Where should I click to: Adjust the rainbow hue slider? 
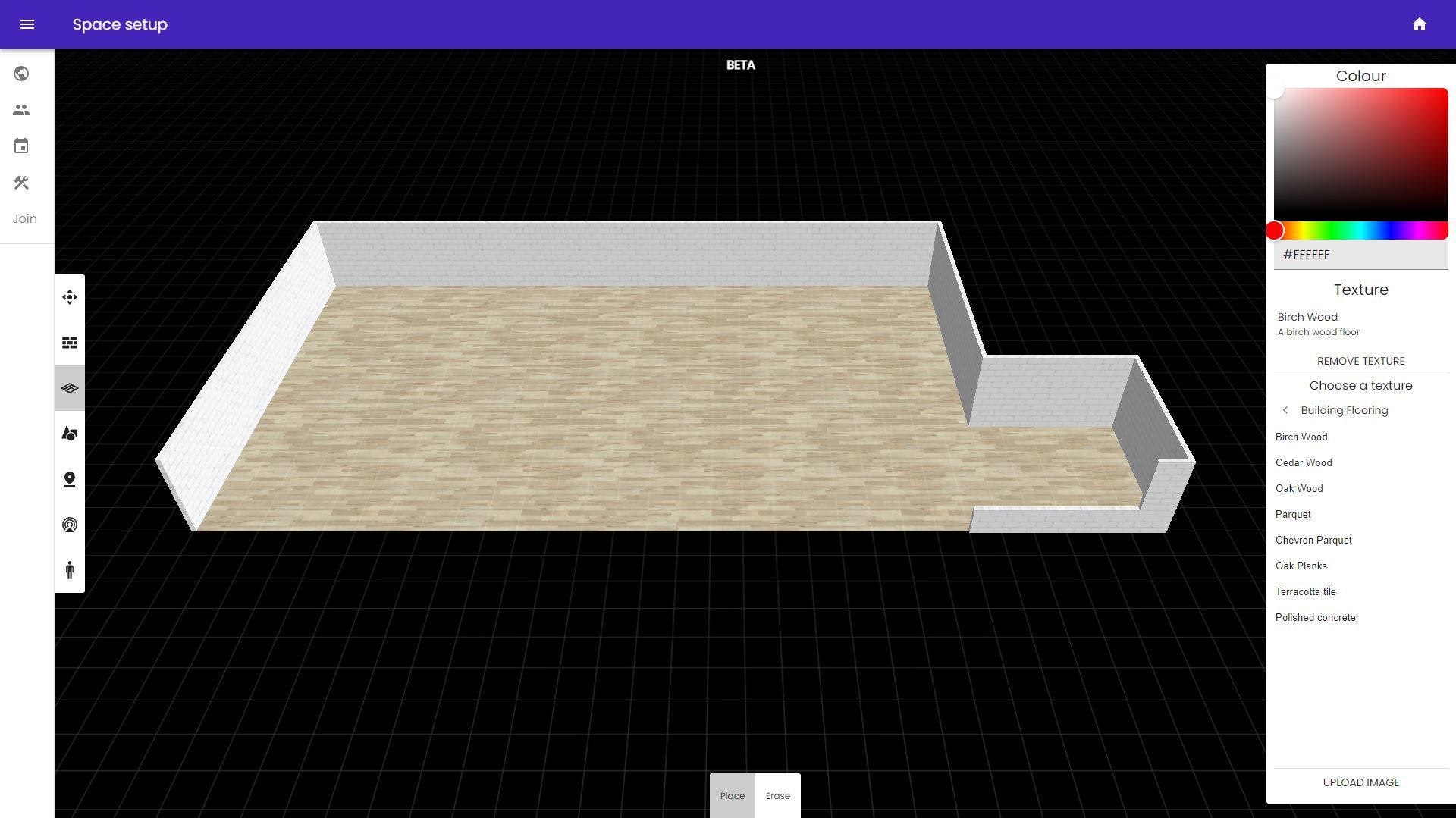1361,230
